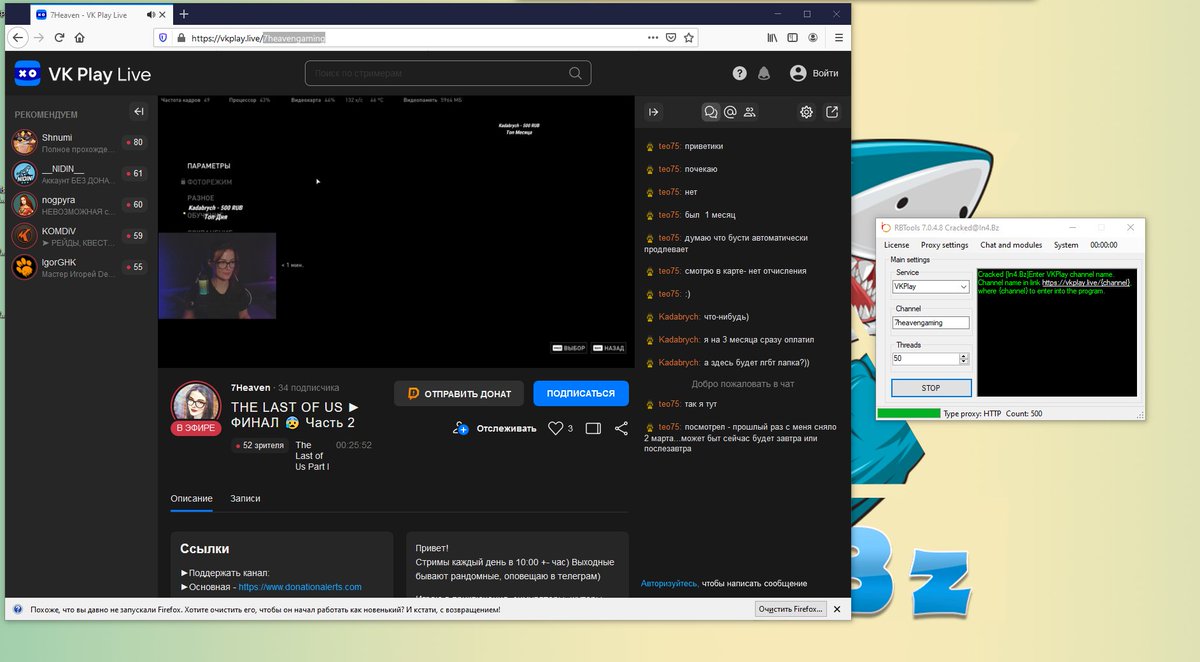Pop out chat in new window

(x=832, y=112)
